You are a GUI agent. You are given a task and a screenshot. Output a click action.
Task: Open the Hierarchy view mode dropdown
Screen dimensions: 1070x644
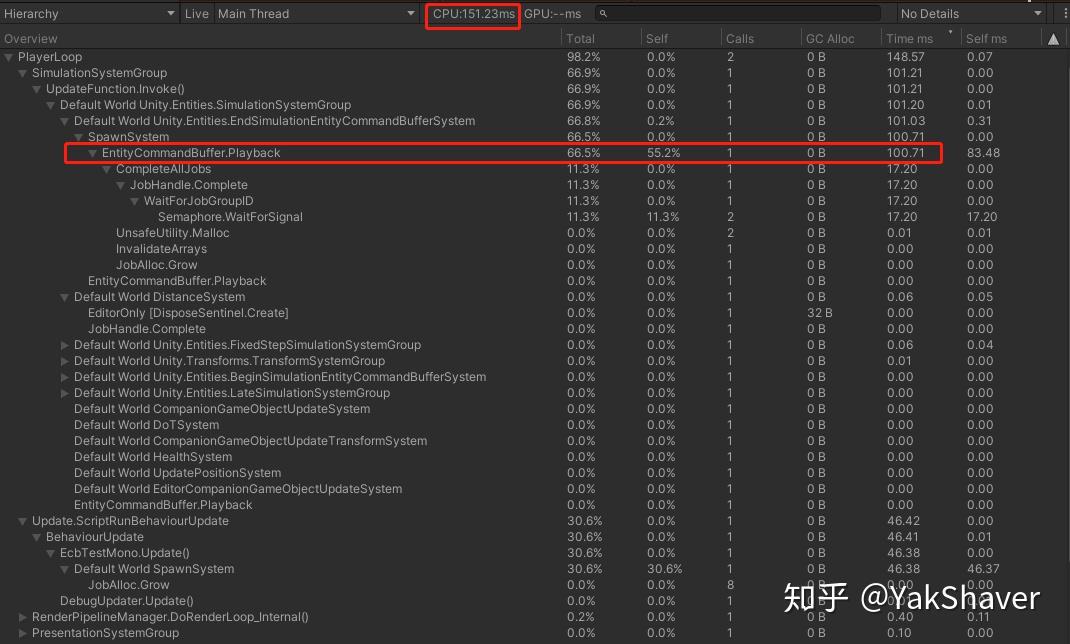[x=90, y=14]
